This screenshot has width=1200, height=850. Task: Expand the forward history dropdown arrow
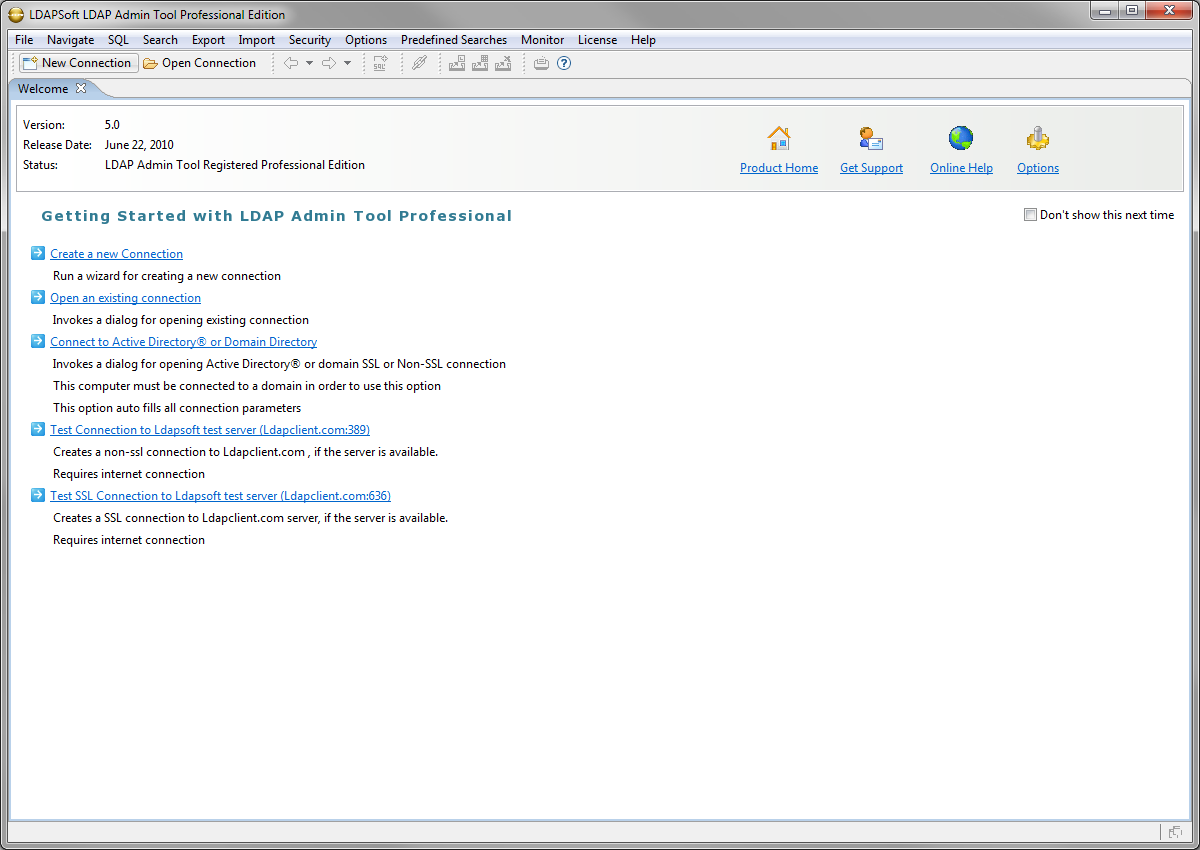point(347,63)
